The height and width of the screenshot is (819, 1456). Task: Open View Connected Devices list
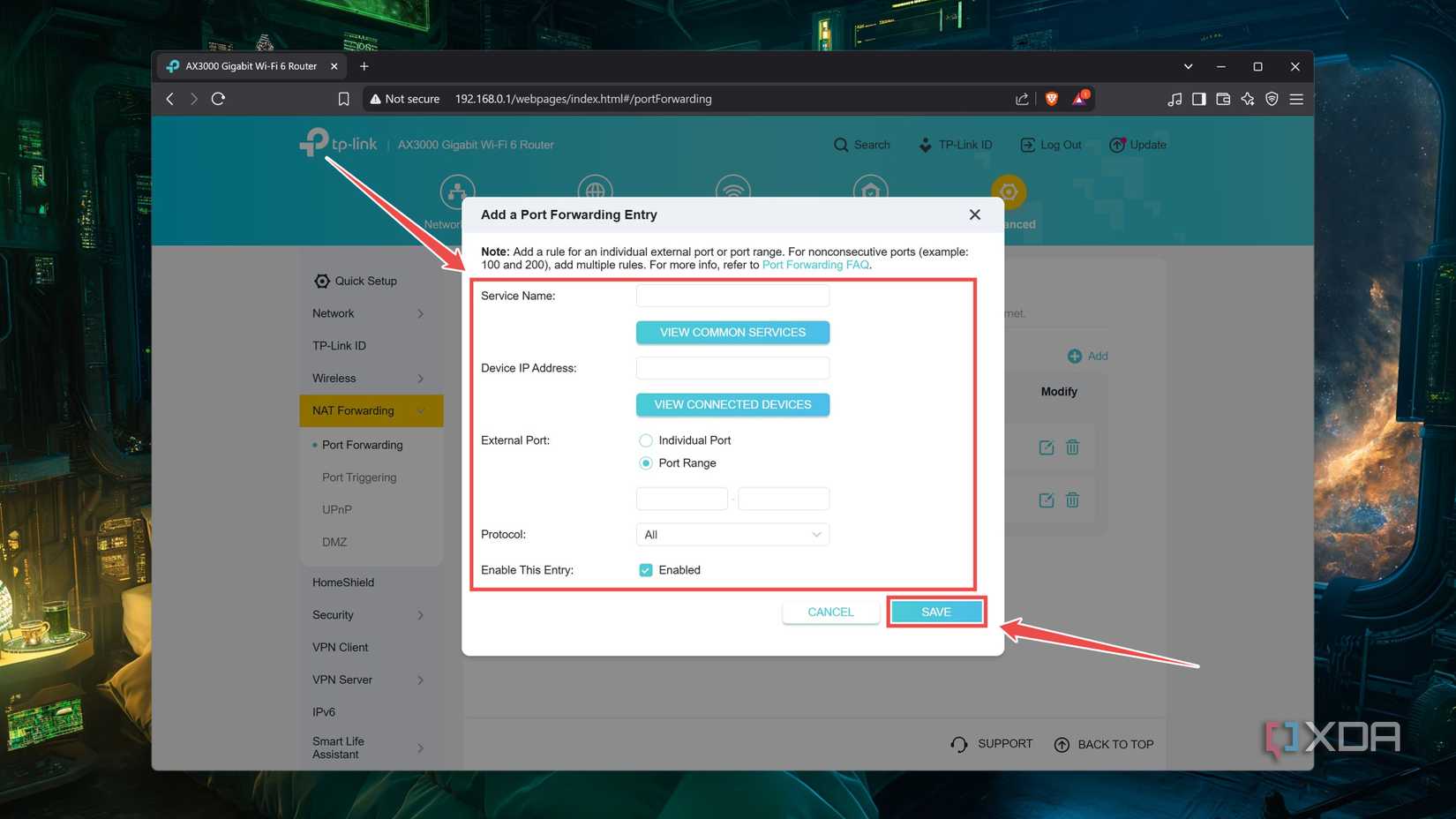(x=732, y=404)
